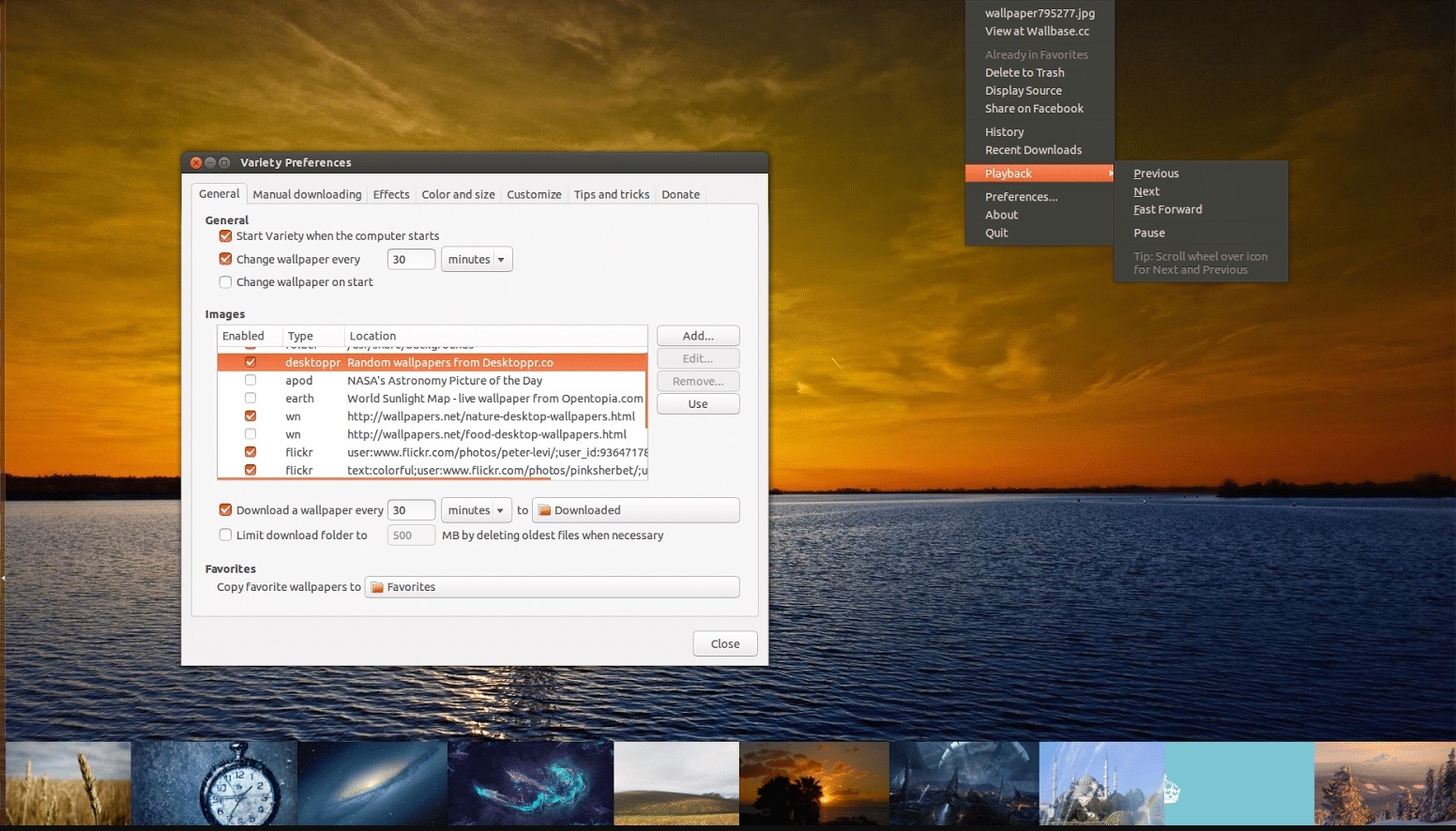Toggle Download a wallpaper every checkbox
The image size is (1456, 831).
pos(225,510)
